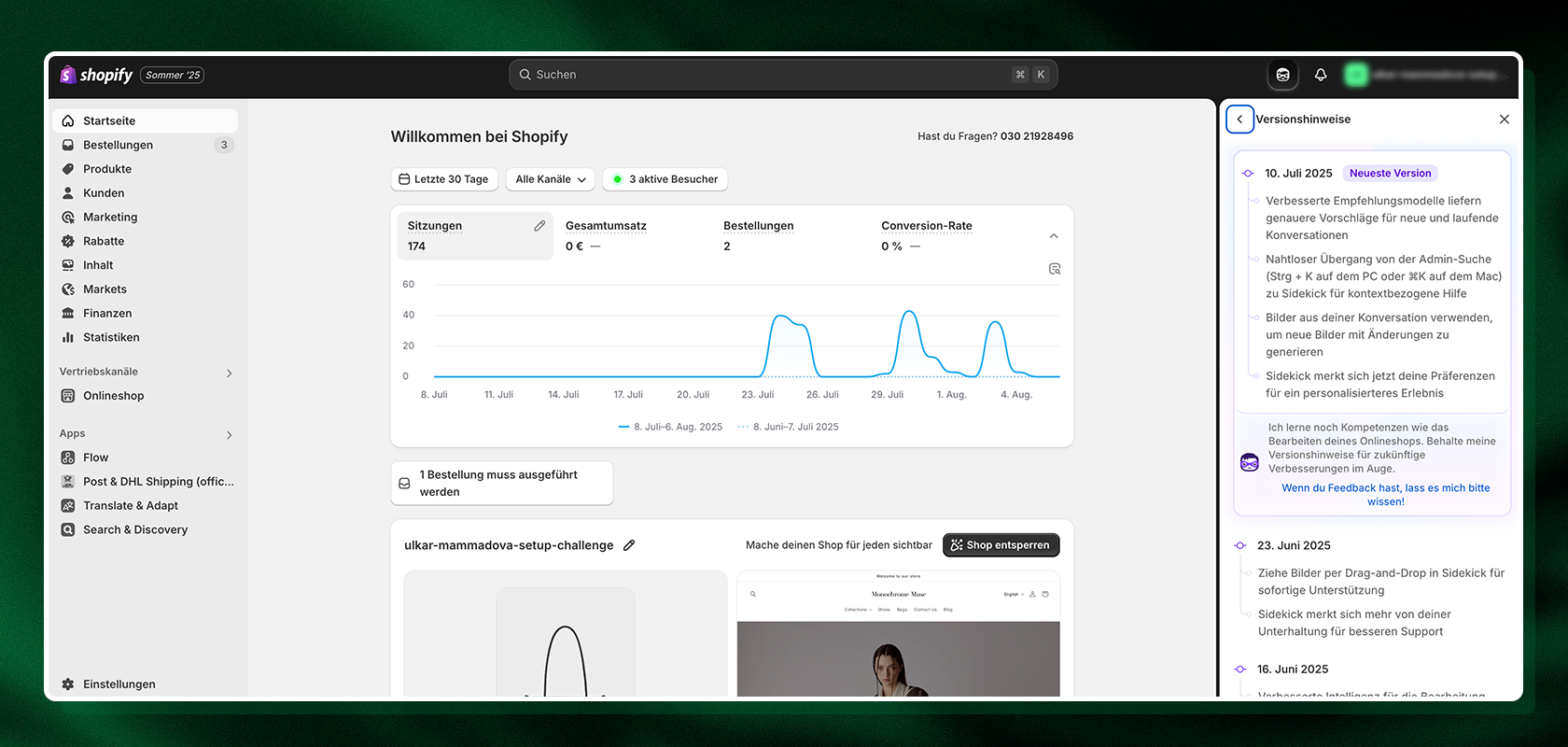This screenshot has width=1568, height=747.
Task: Select the Sitzungen metric card
Action: tap(475, 236)
